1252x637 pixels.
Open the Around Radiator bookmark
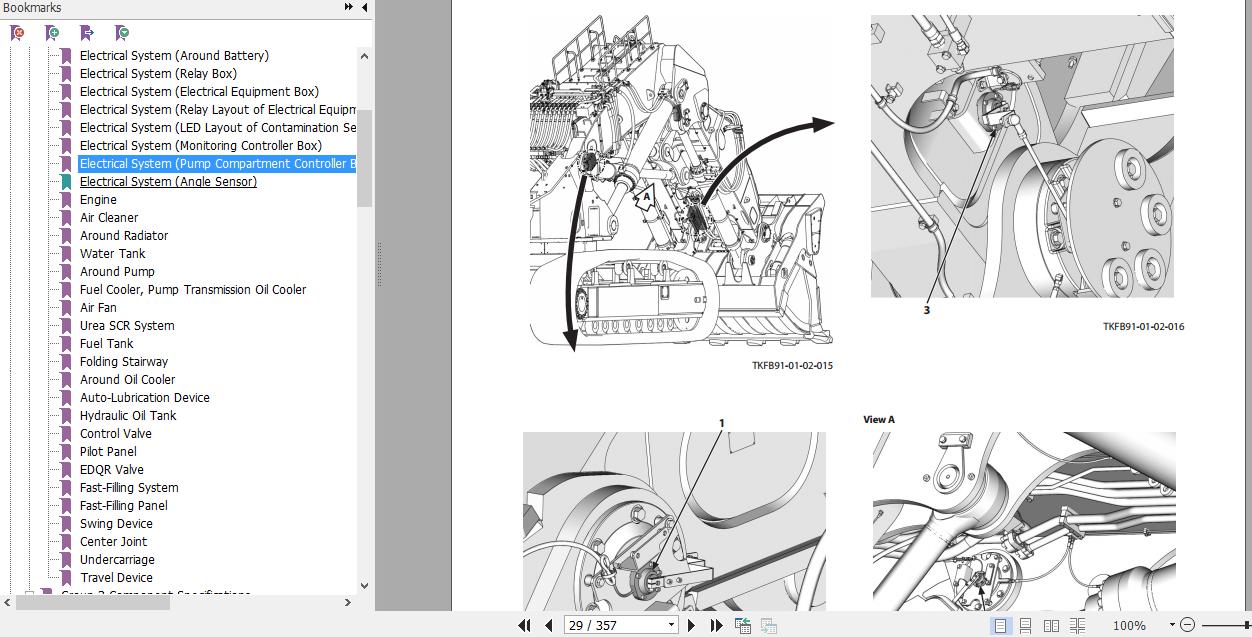124,235
